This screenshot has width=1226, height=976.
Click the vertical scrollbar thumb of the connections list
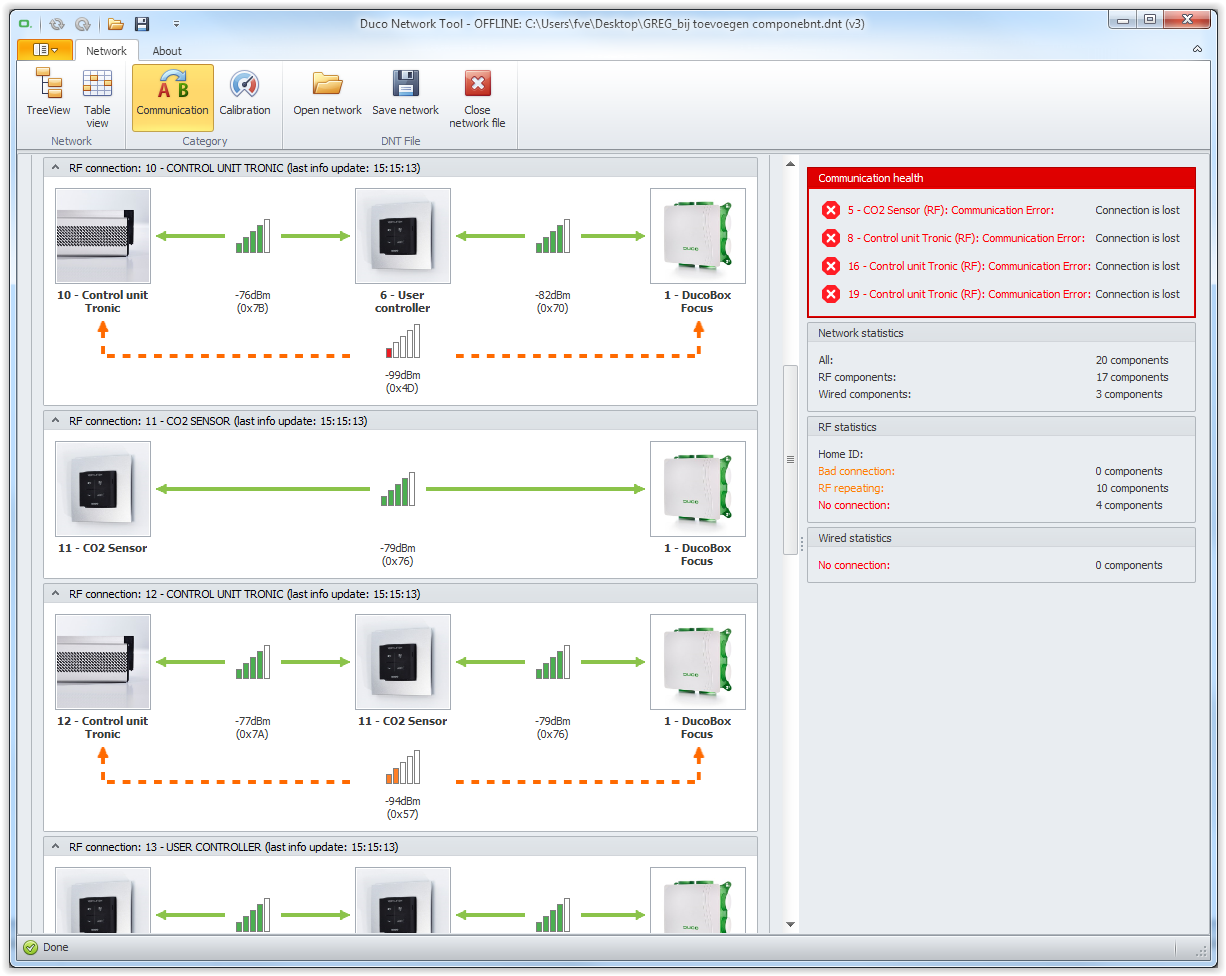point(791,460)
